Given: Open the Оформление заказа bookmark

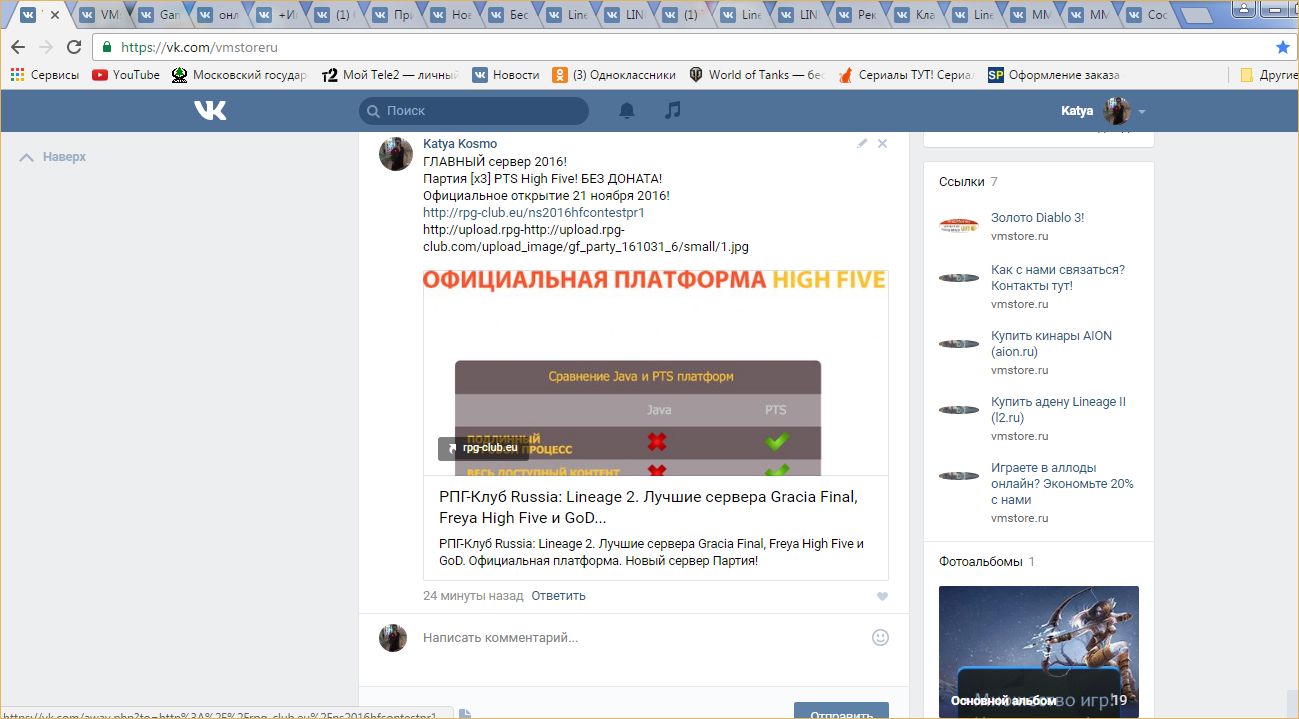Looking at the screenshot, I should 1054,75.
